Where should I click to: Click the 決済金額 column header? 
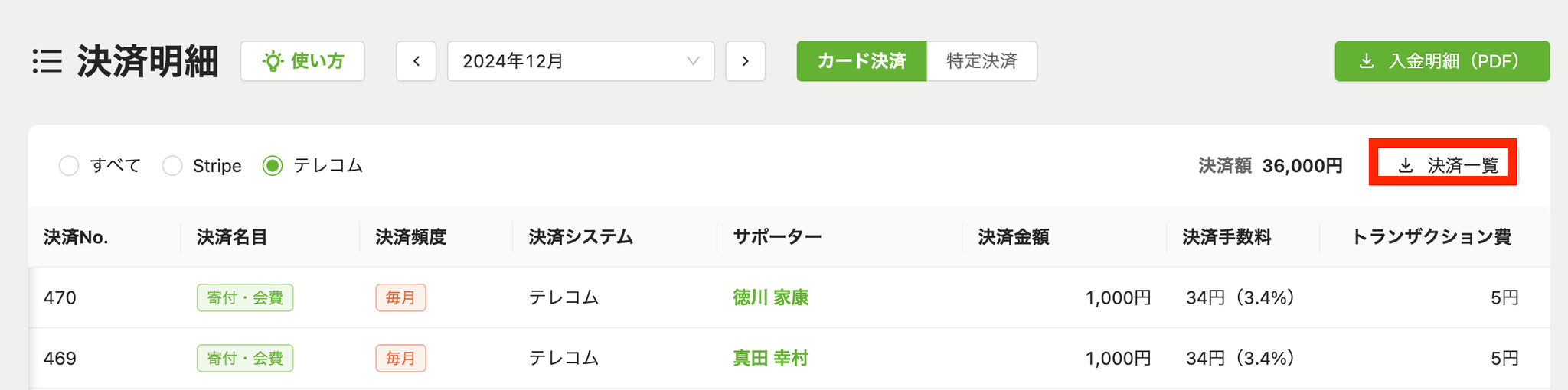click(x=1014, y=237)
